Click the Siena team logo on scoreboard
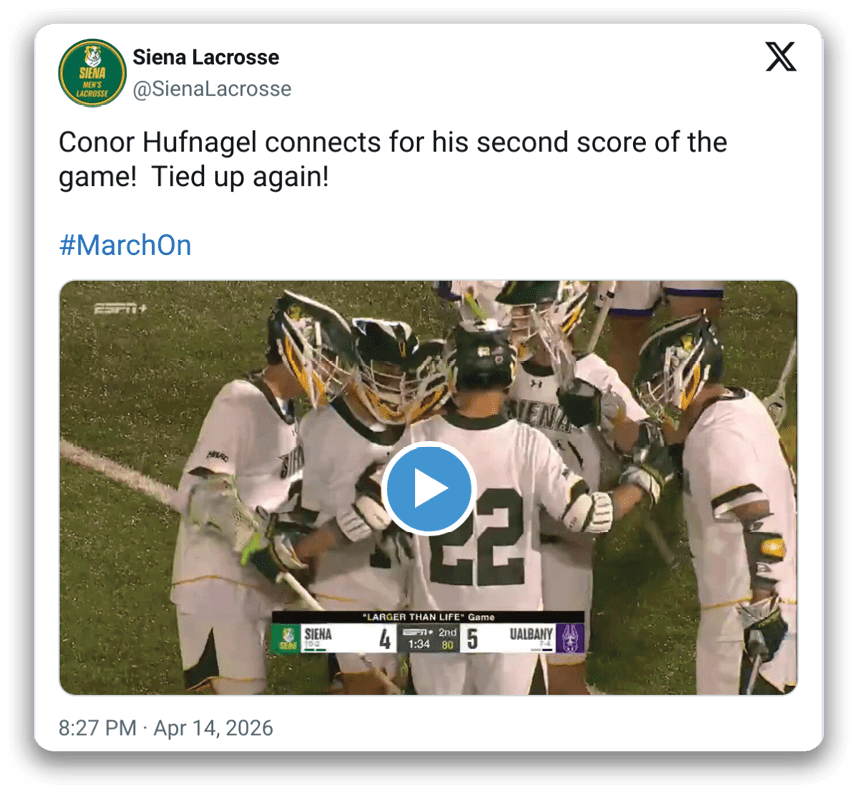This screenshot has height=793, width=858. (x=286, y=638)
